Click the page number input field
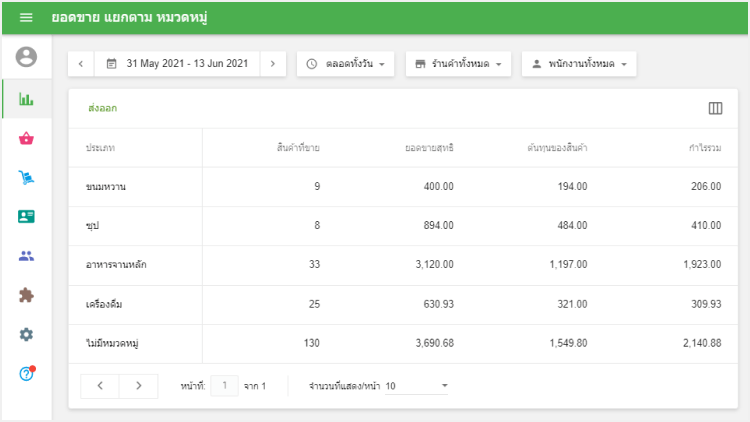Screen dimensions: 750x422 point(225,386)
